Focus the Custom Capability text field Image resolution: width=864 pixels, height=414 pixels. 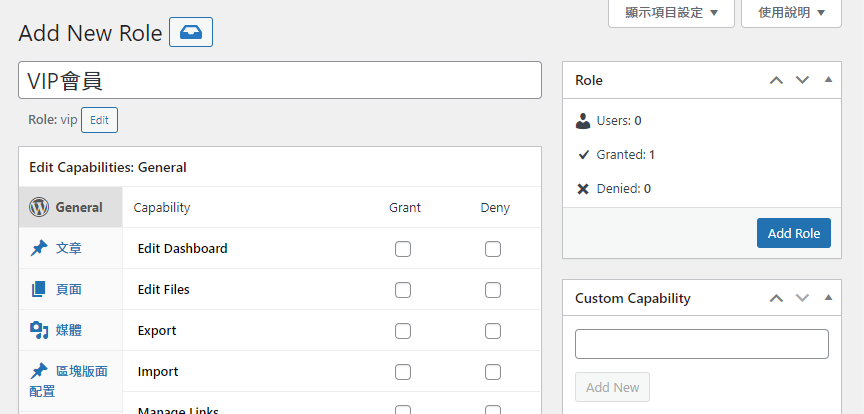[x=702, y=344]
